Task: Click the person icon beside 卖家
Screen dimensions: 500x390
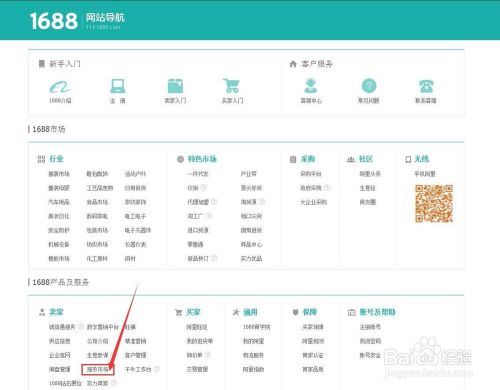Action: (42, 312)
